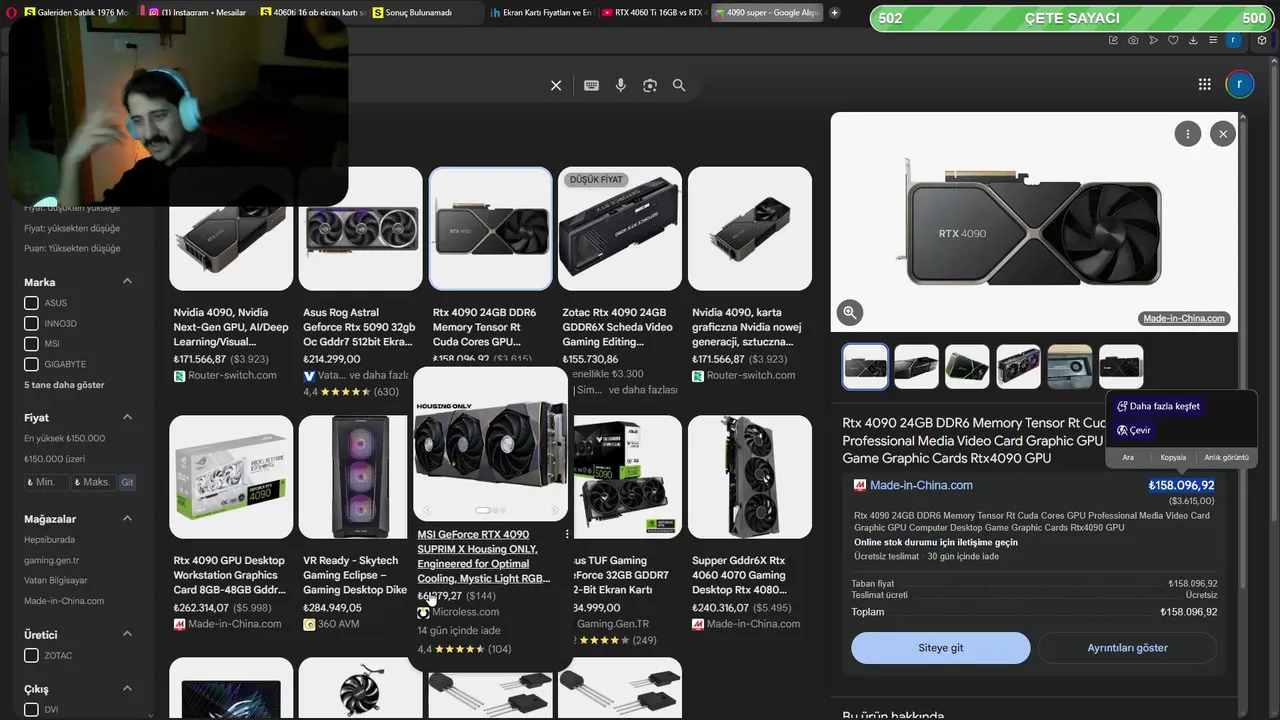Open the on-screen keyboard input tool
The width and height of the screenshot is (1280, 720).
[591, 86]
